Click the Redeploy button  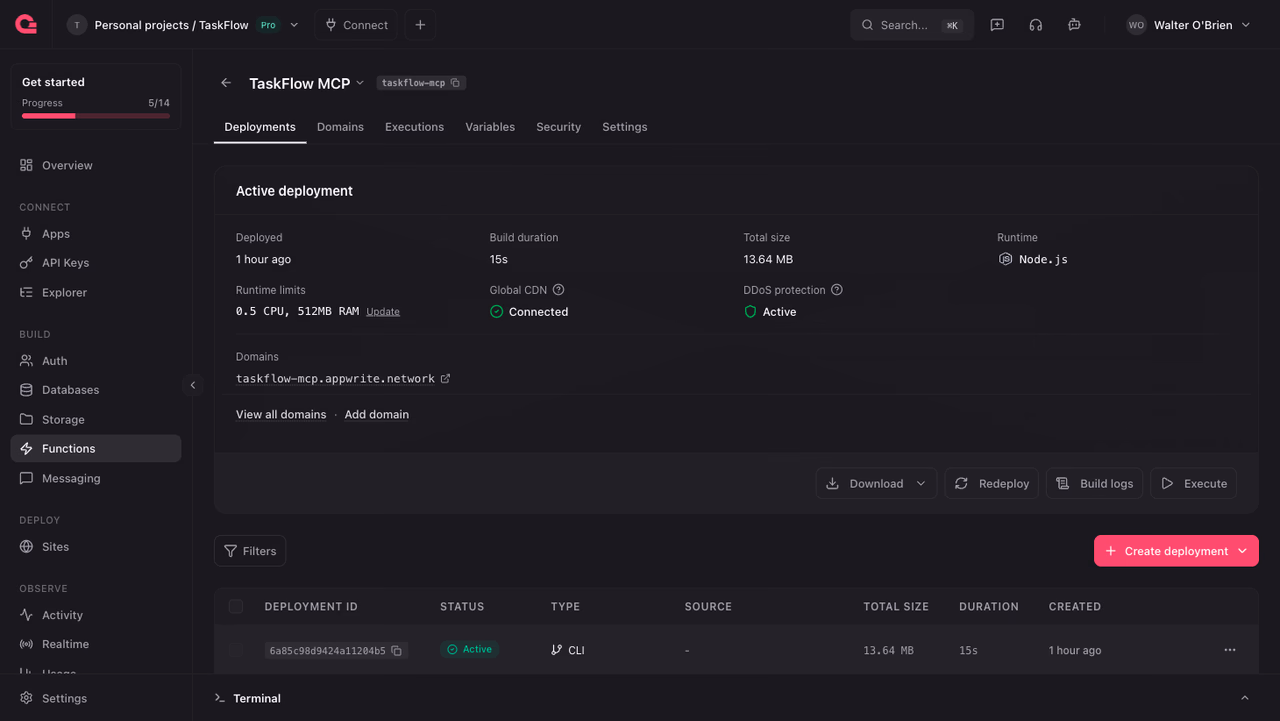pos(992,484)
